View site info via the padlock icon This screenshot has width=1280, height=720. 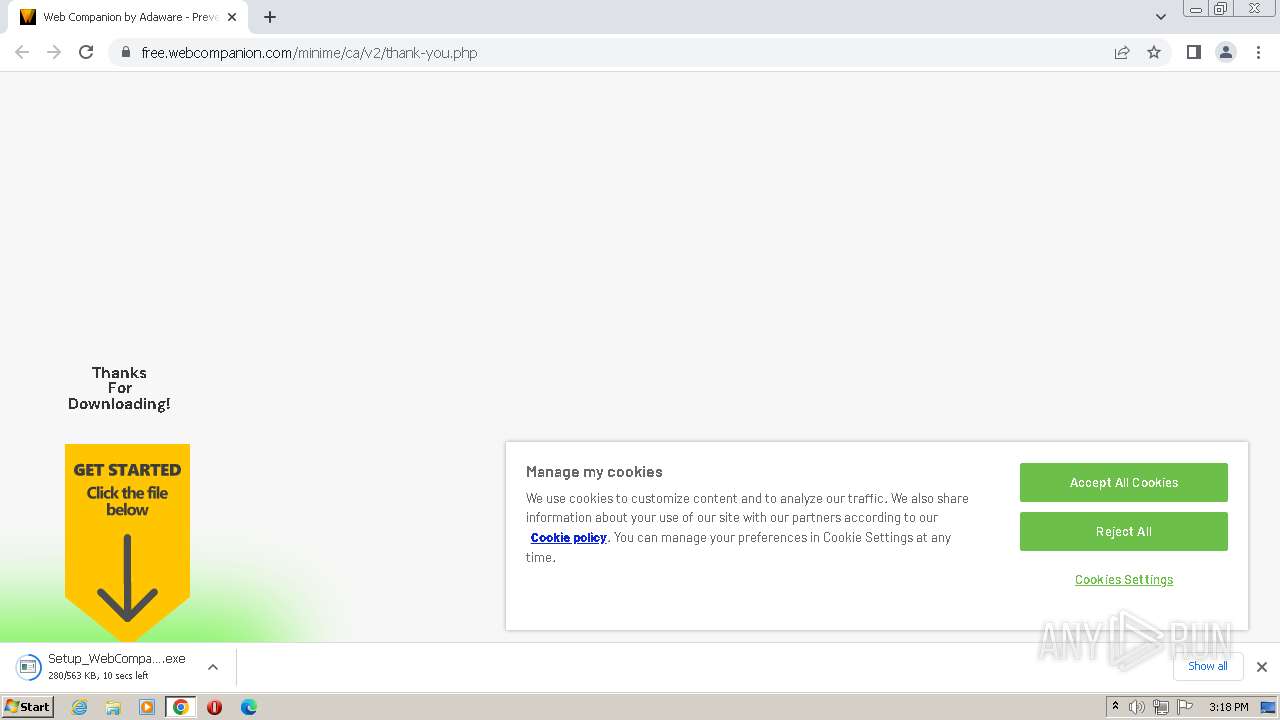pos(125,52)
